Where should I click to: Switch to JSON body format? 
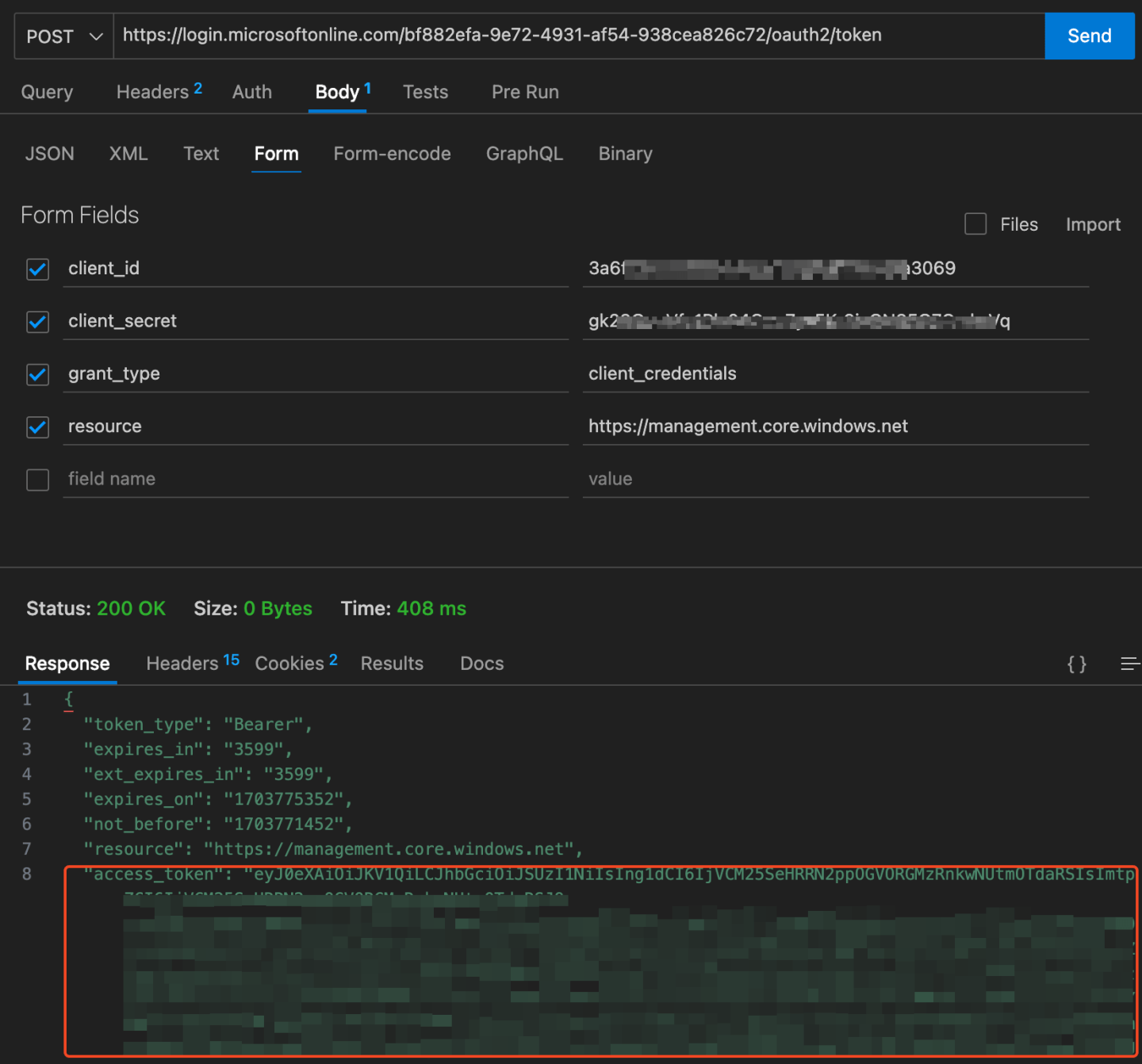click(49, 154)
